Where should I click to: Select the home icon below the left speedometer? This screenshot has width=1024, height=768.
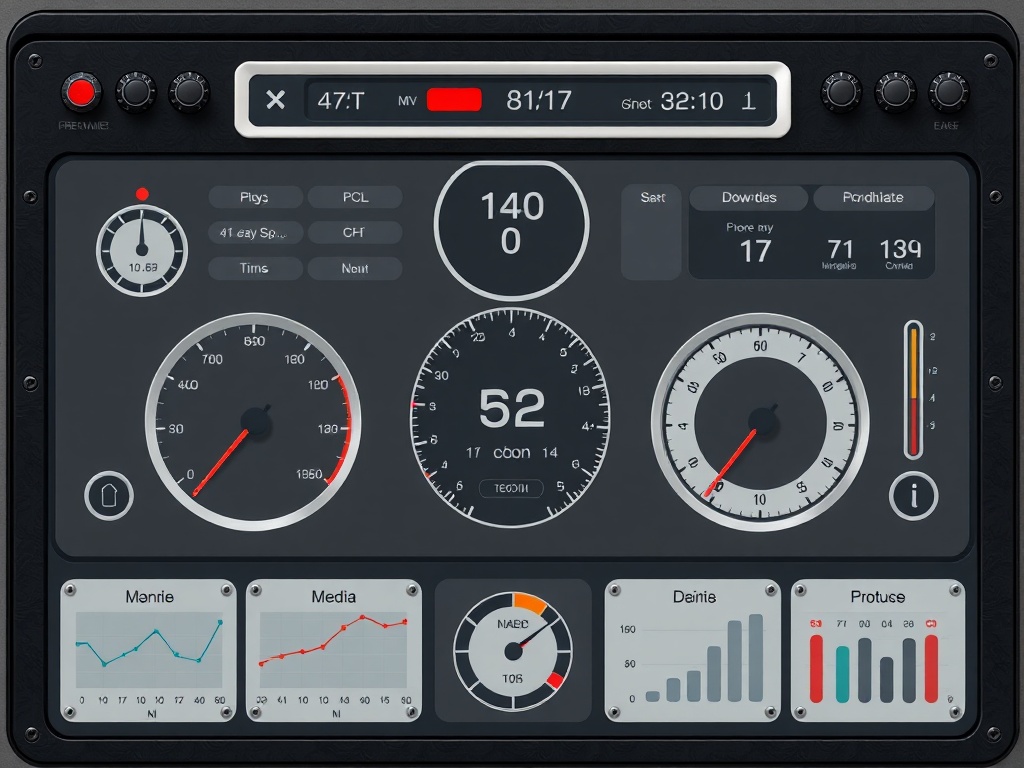(x=108, y=495)
